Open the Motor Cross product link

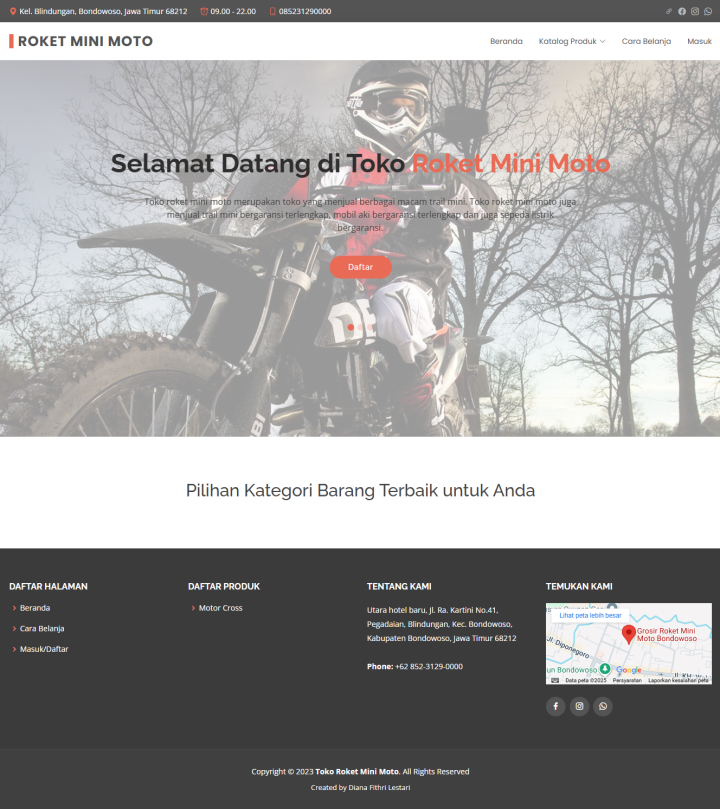coord(221,608)
